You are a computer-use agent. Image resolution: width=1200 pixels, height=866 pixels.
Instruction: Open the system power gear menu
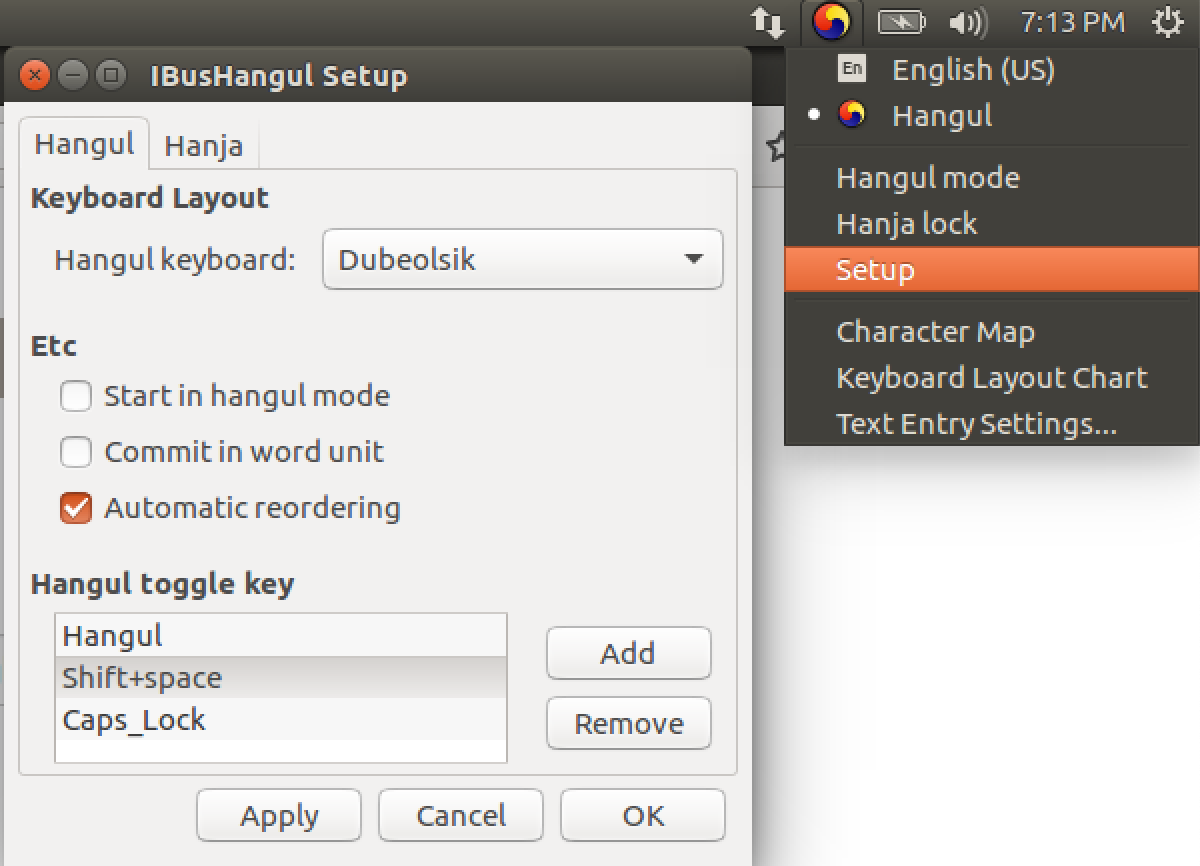[x=1168, y=22]
